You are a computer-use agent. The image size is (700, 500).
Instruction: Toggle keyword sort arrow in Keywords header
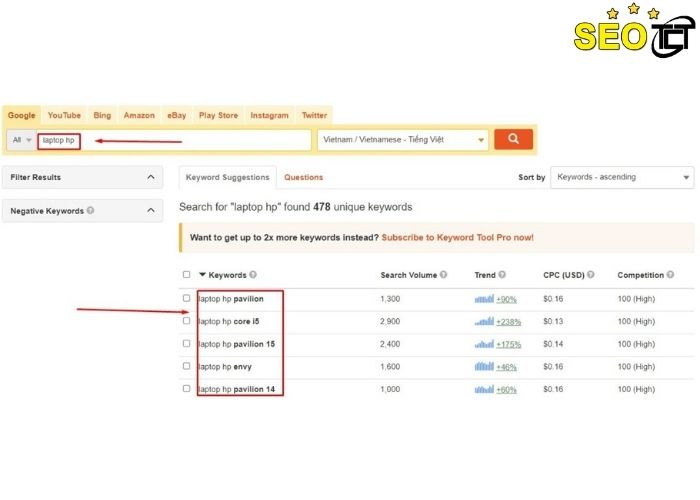(x=202, y=275)
